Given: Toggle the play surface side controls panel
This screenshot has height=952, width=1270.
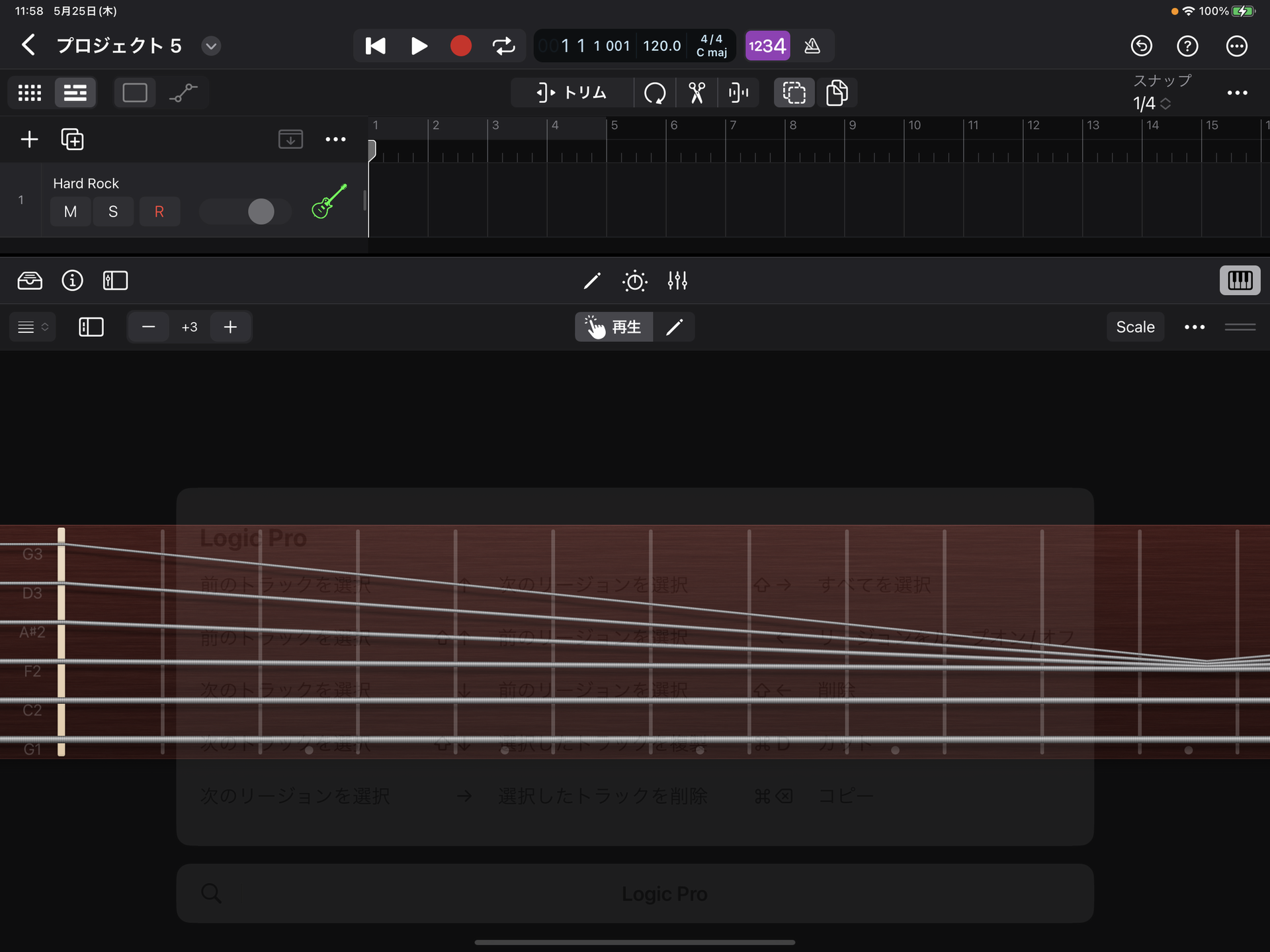Looking at the screenshot, I should 91,327.
